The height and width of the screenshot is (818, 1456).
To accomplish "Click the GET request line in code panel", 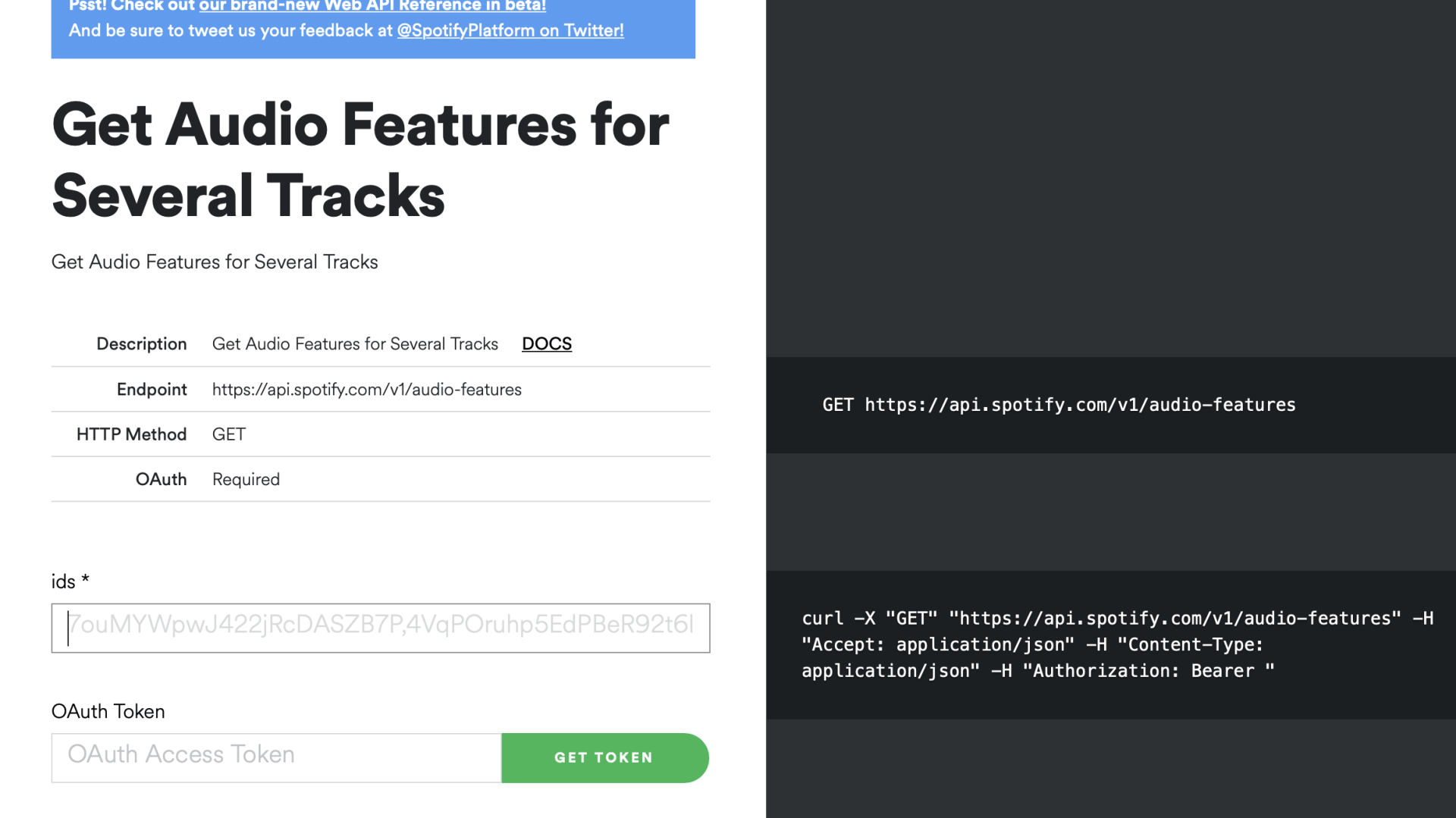I will click(1059, 405).
